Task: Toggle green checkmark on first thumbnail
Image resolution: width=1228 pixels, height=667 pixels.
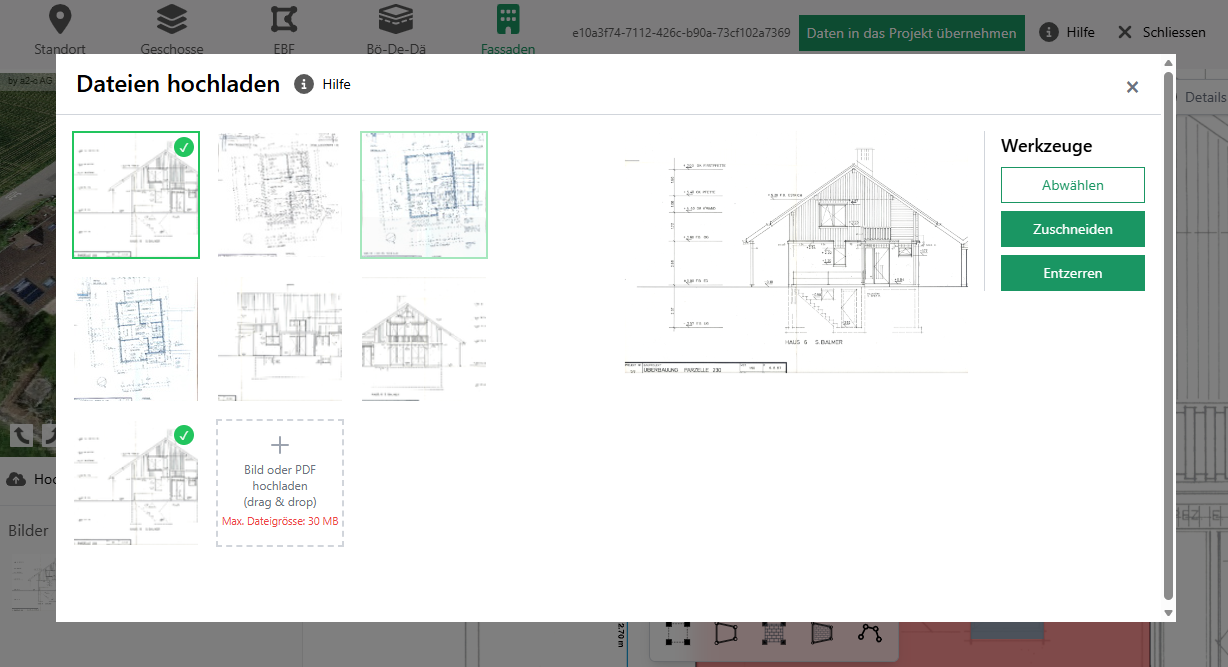Action: point(183,147)
